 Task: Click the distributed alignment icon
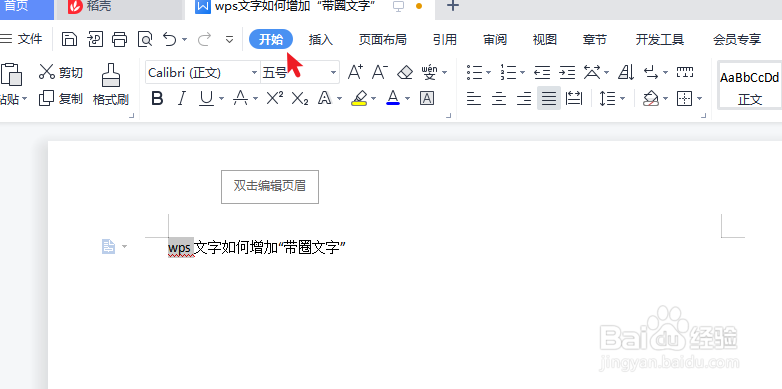coord(575,98)
